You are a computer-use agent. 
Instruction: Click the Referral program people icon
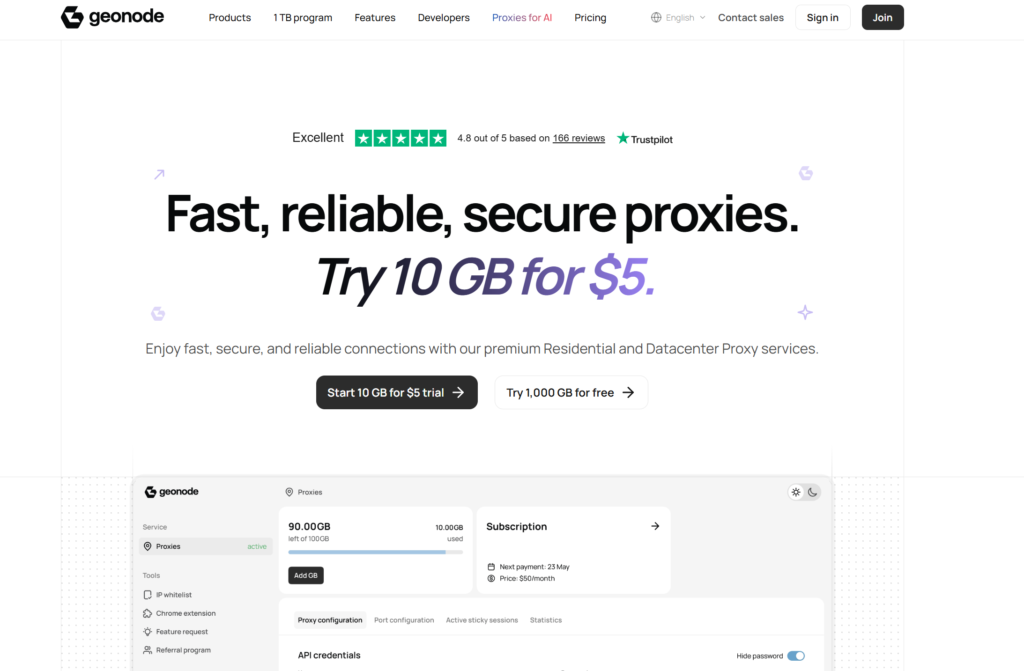pos(148,650)
